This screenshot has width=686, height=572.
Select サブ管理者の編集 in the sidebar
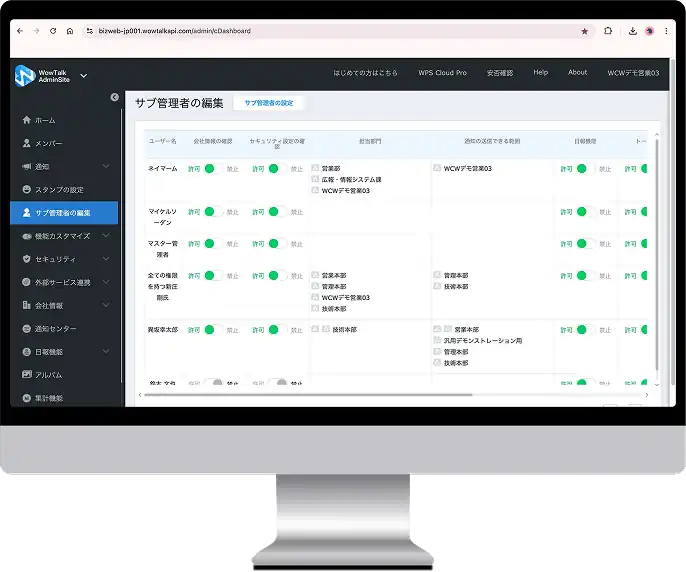tap(64, 213)
